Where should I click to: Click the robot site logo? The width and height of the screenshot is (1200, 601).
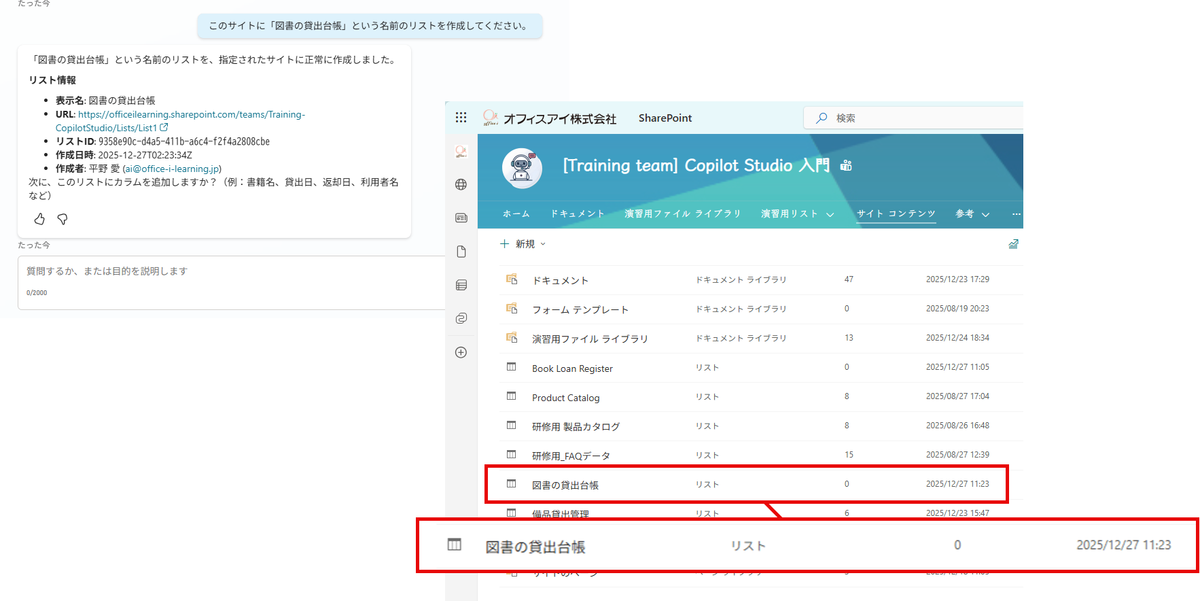521,168
